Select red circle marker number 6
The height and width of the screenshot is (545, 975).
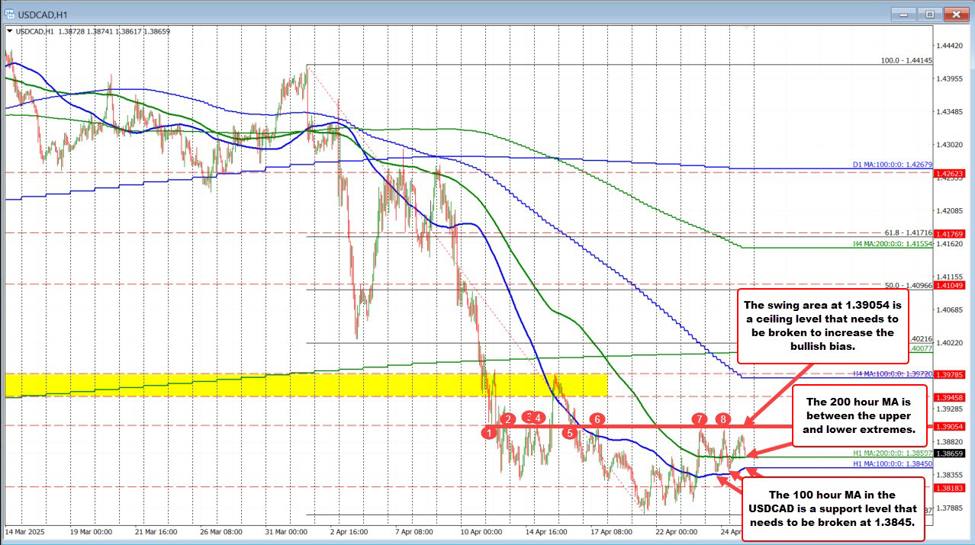pos(597,418)
